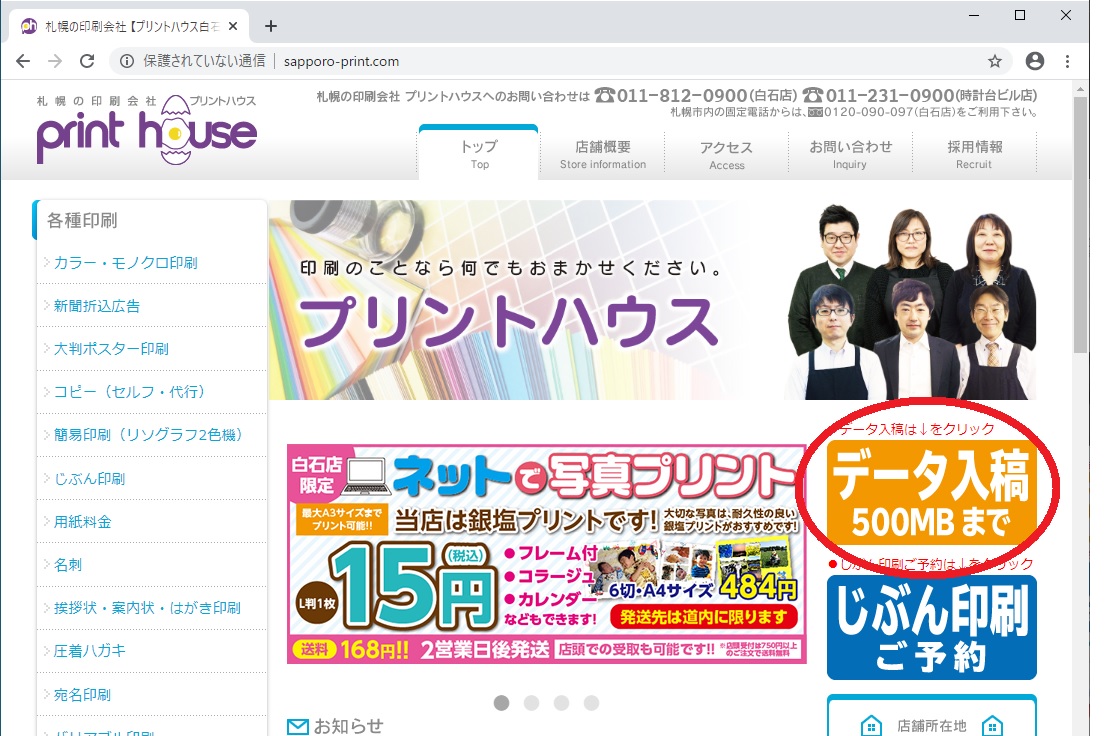Open the 大判ポスター印刷 sidebar link
Screen dimensions: 1114x736
pos(111,349)
